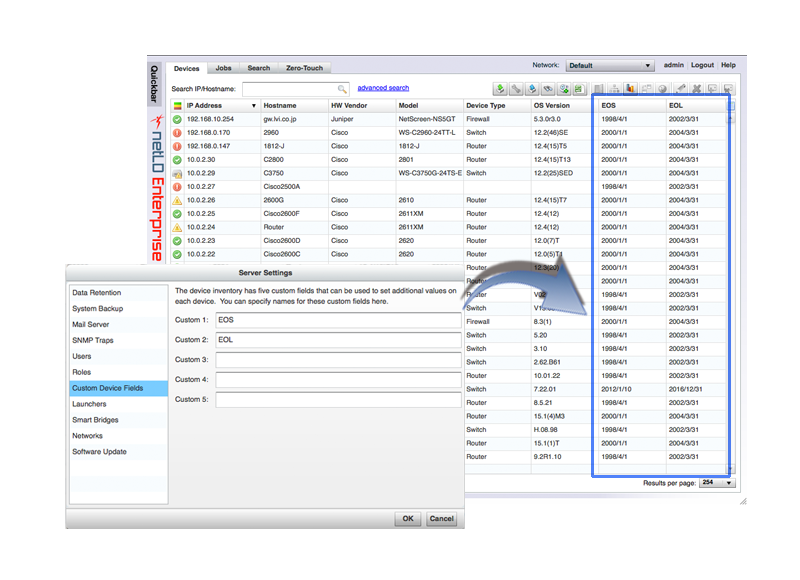
Task: Click the advanced search link
Action: [x=383, y=88]
